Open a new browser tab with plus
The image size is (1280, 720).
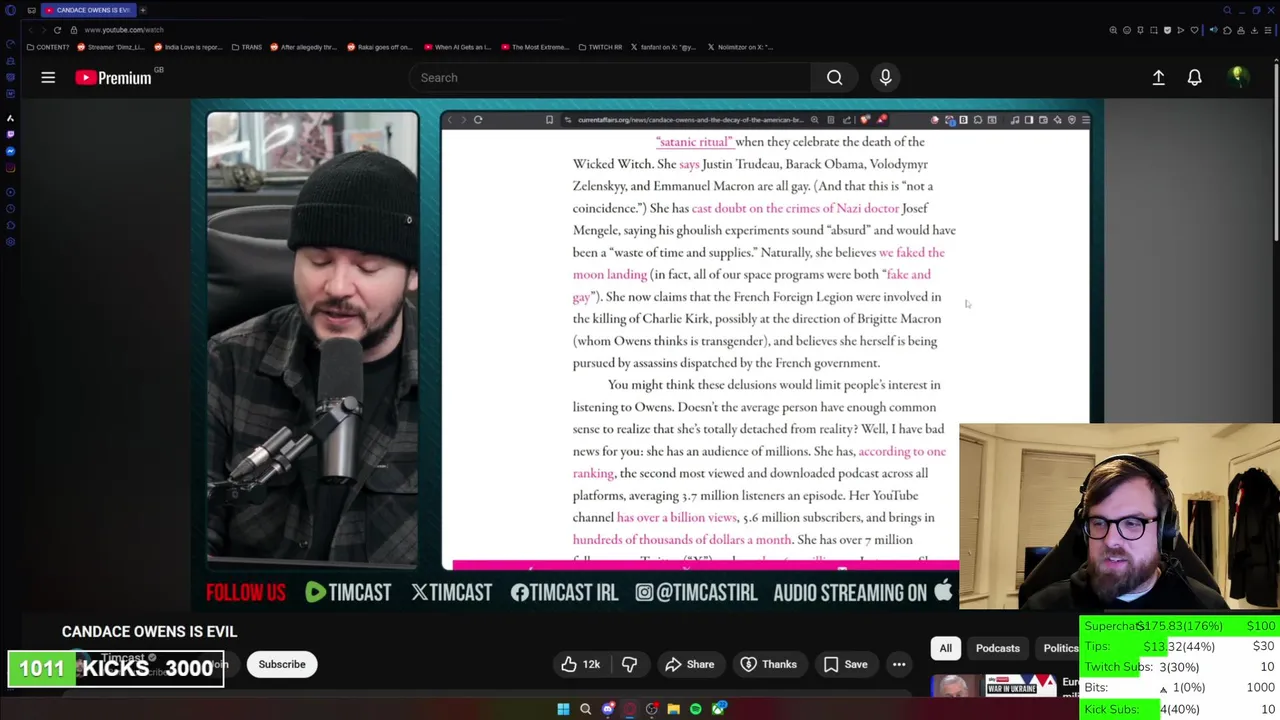pos(142,10)
